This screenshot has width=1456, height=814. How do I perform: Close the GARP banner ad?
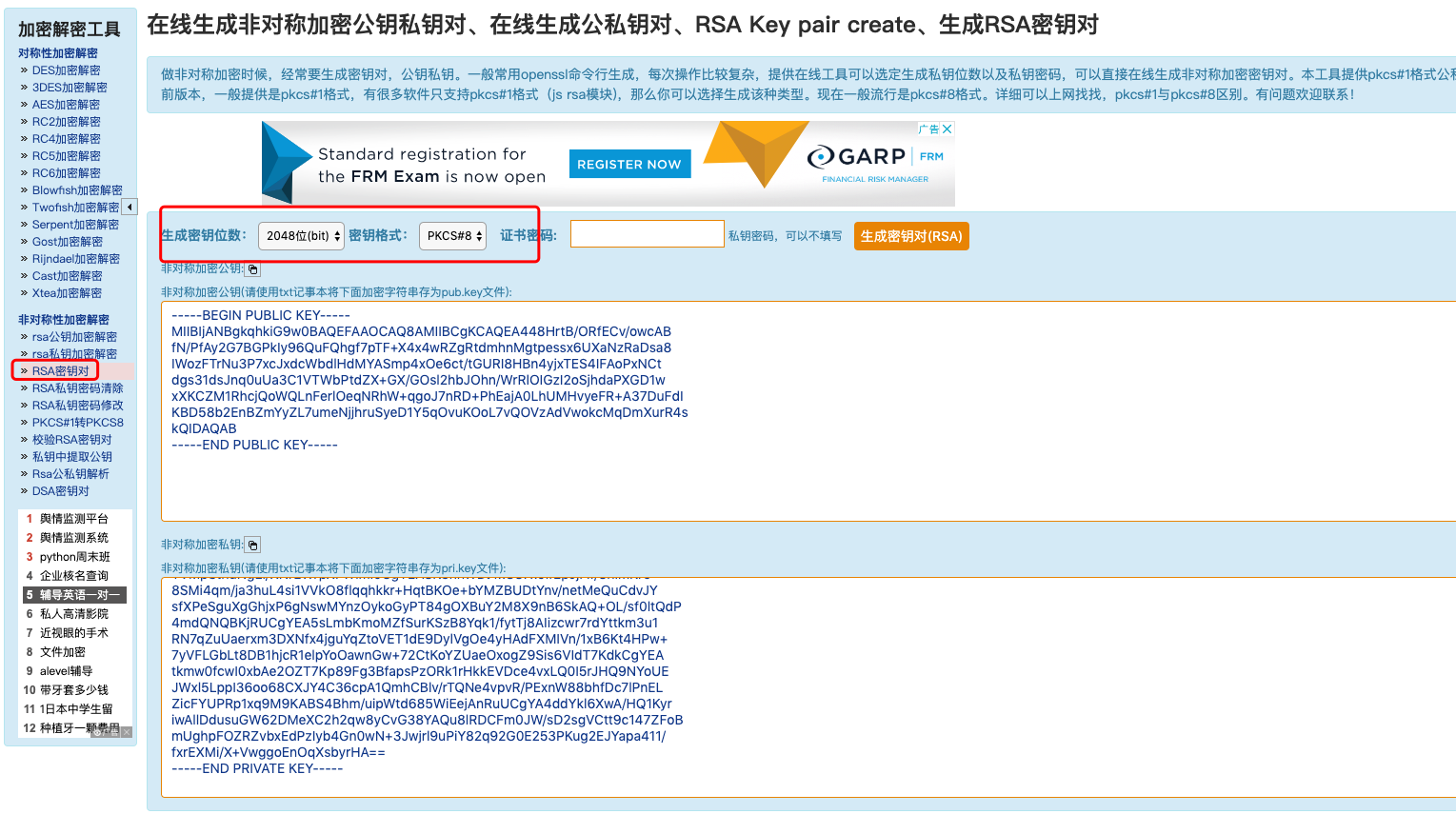point(947,129)
